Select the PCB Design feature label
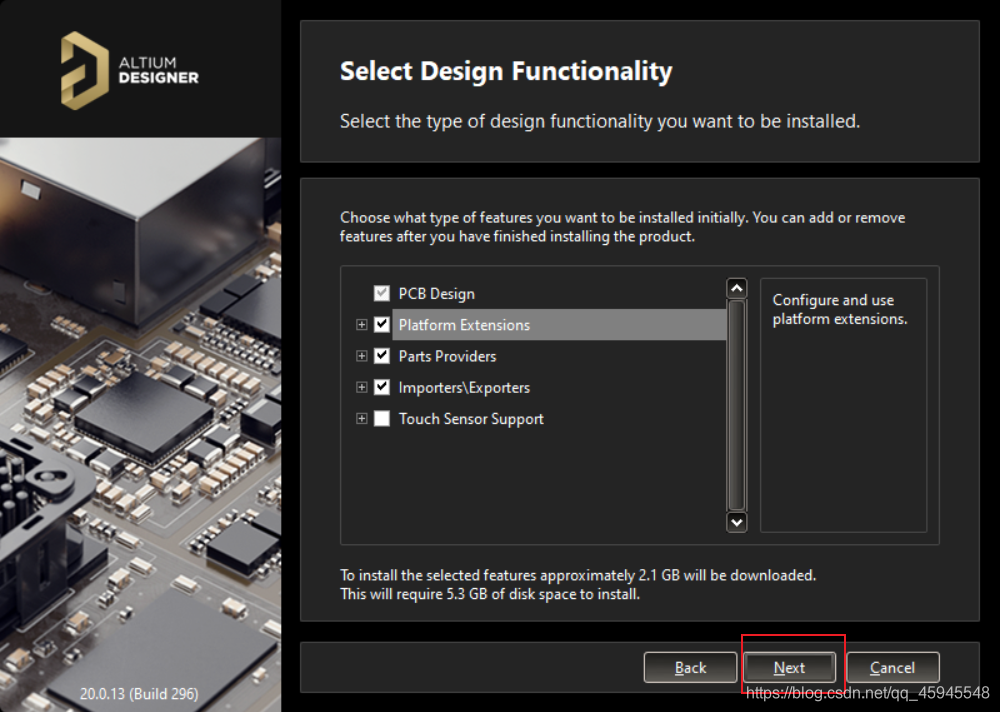The image size is (1000, 712). click(436, 294)
